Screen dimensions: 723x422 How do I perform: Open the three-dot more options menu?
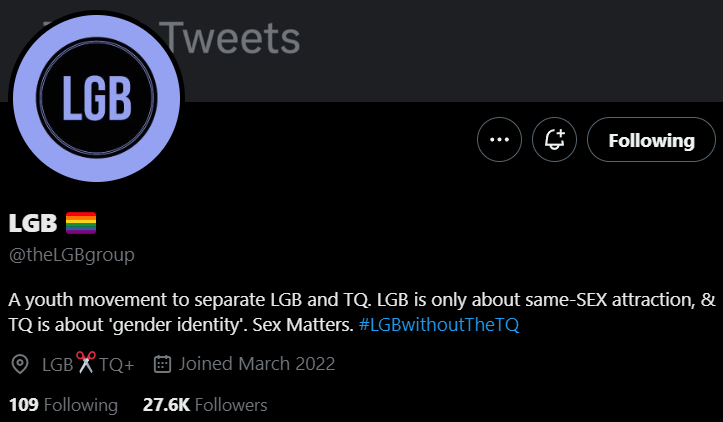[x=499, y=140]
